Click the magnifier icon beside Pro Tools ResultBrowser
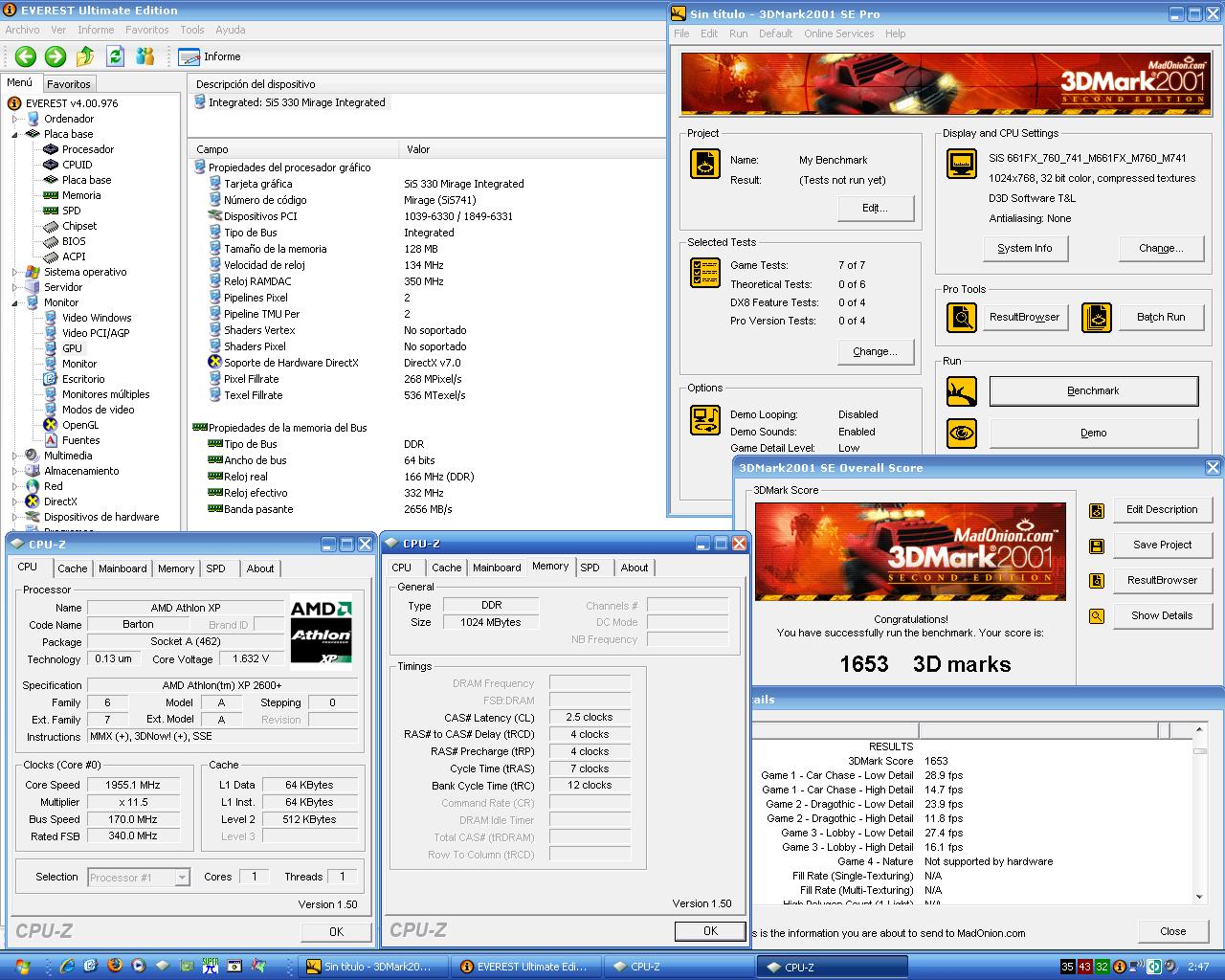1225x980 pixels. pos(962,317)
